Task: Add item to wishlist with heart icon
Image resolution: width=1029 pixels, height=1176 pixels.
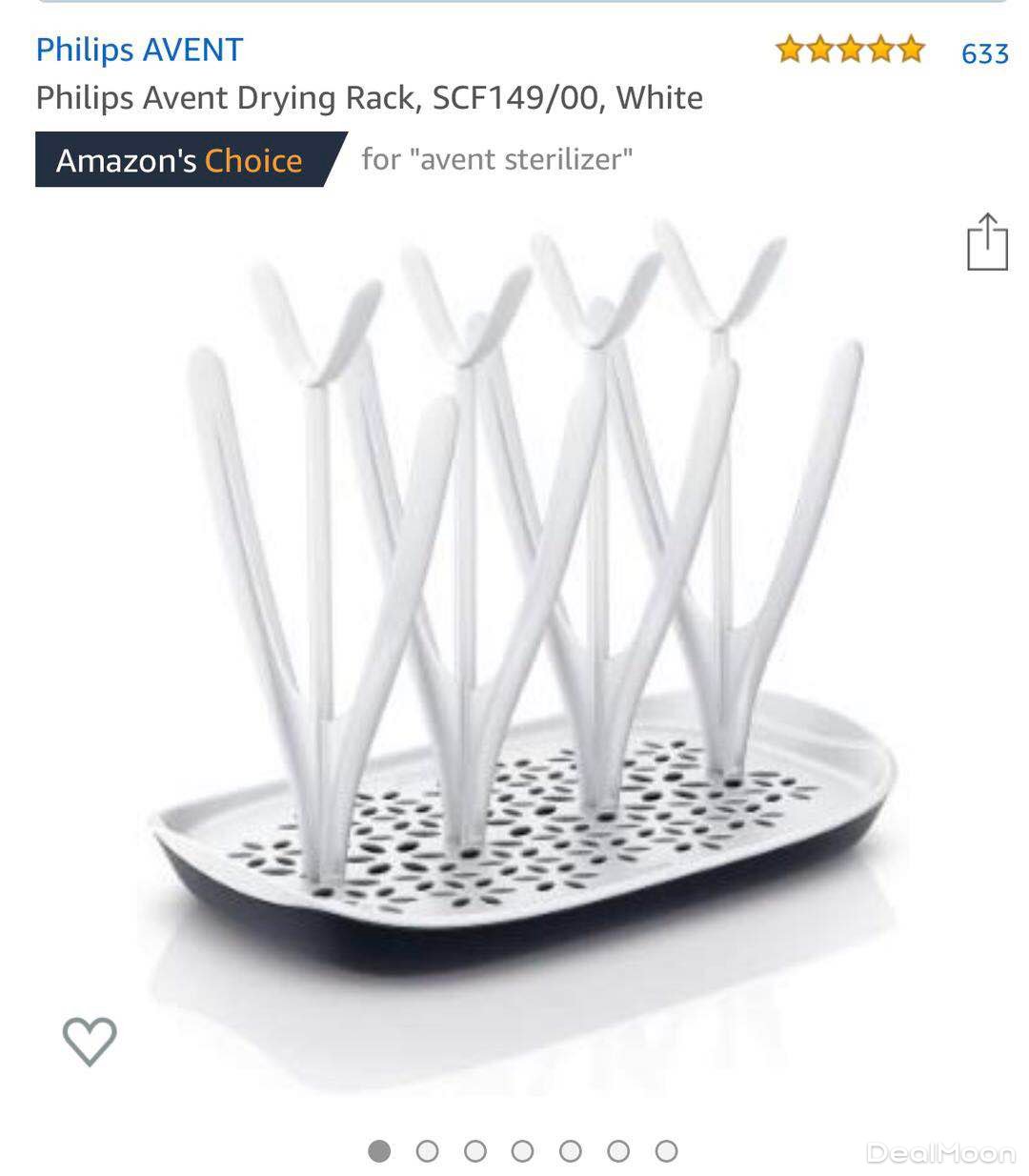Action: [x=90, y=1041]
